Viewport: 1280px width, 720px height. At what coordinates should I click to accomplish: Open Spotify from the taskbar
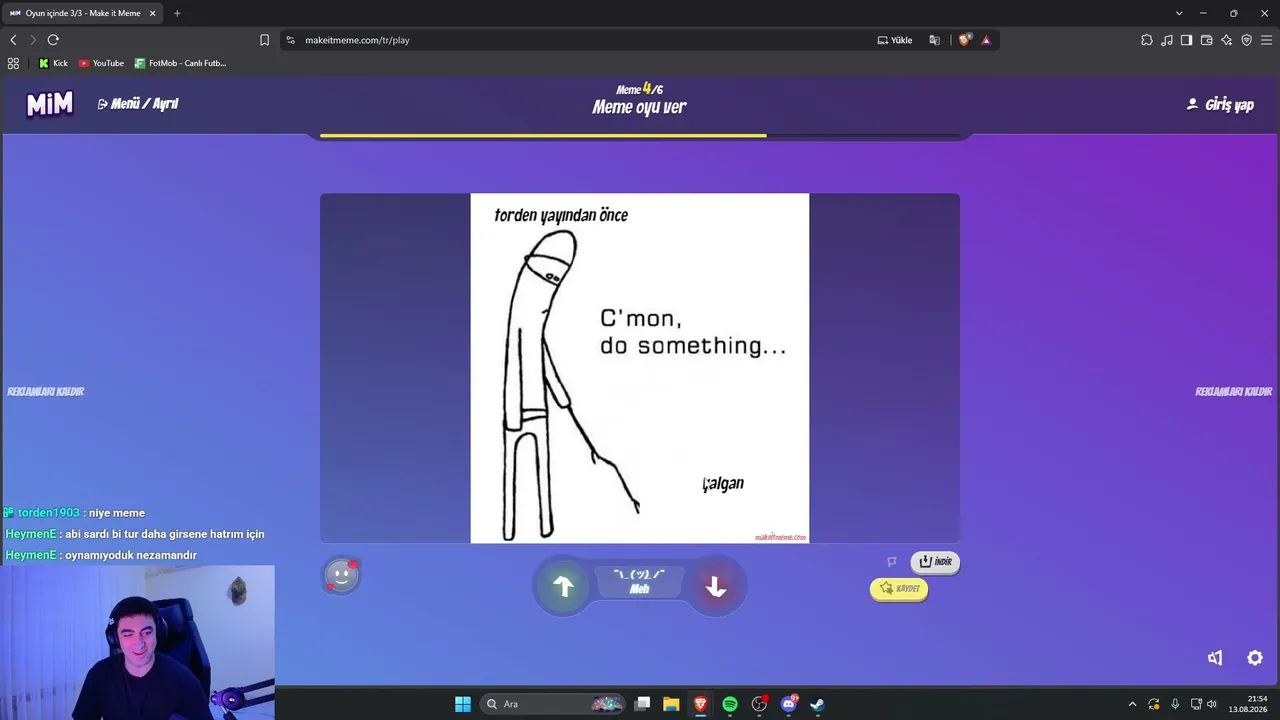(730, 704)
